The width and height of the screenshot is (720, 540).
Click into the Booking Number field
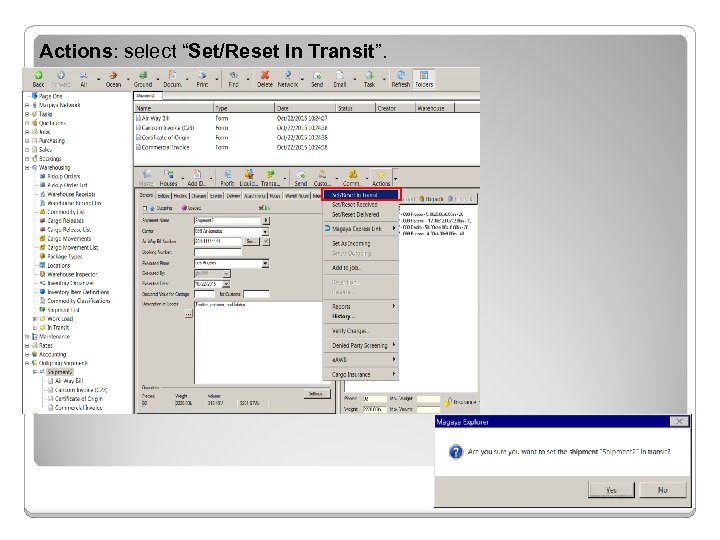coord(218,253)
